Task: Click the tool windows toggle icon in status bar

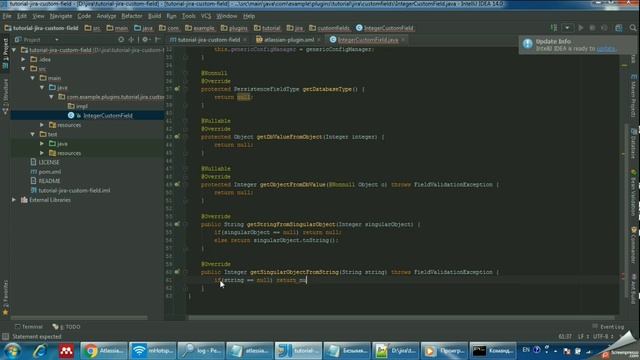Action: point(5,337)
